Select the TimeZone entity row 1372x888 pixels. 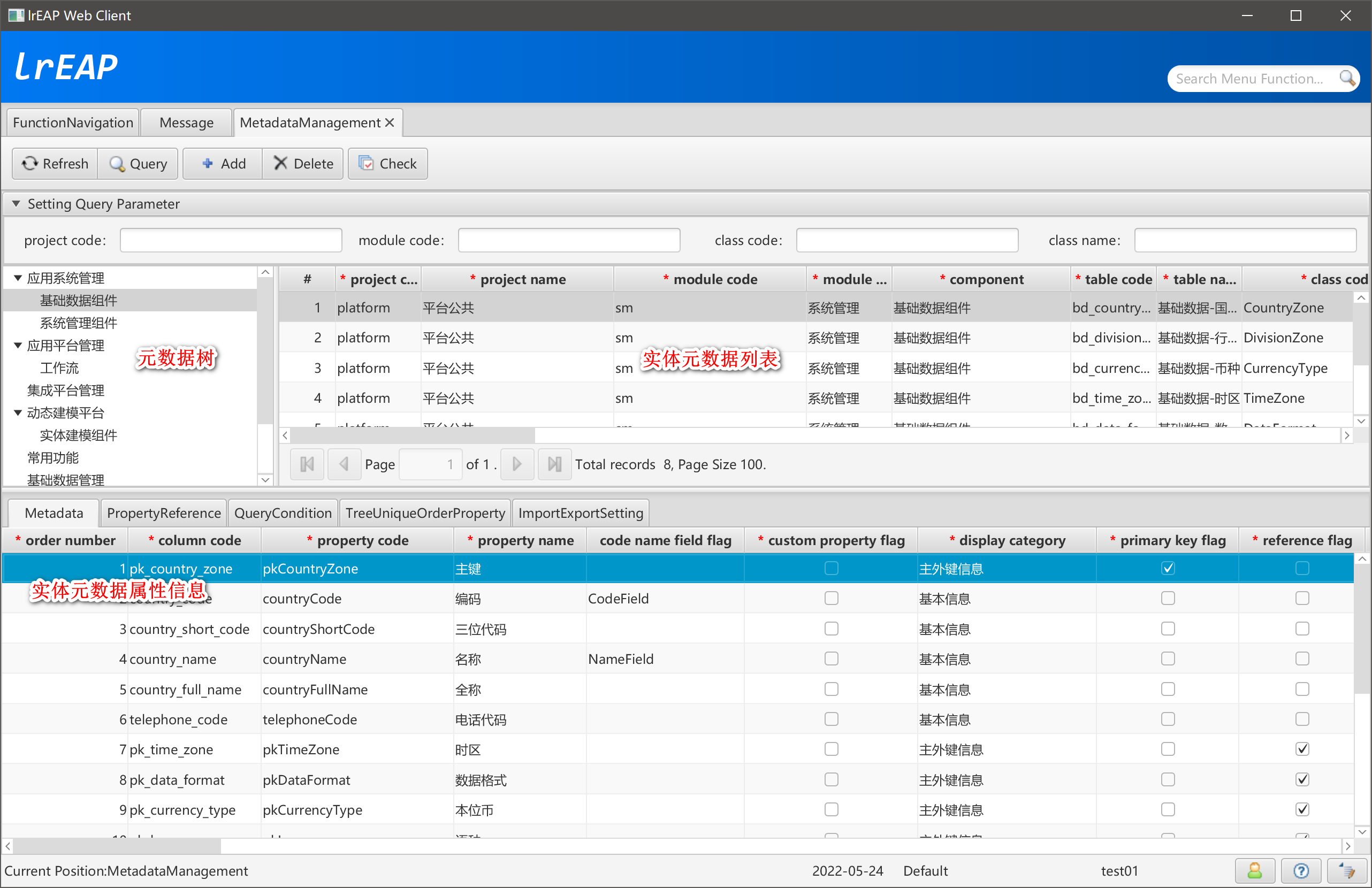click(x=815, y=398)
